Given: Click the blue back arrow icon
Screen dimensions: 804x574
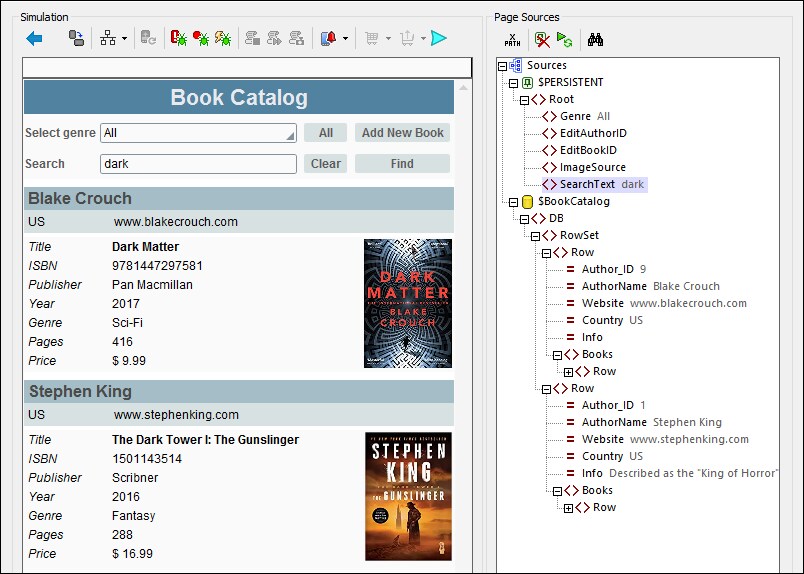Looking at the screenshot, I should point(34,39).
